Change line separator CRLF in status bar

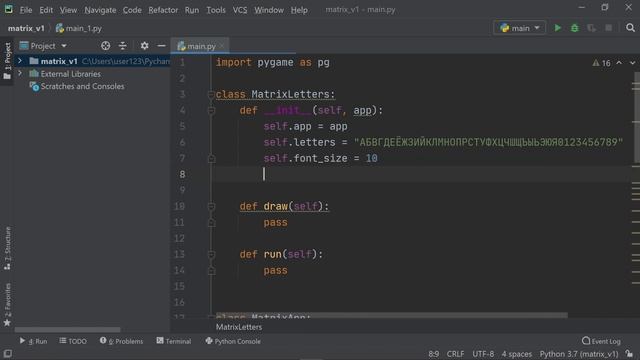tap(455, 354)
